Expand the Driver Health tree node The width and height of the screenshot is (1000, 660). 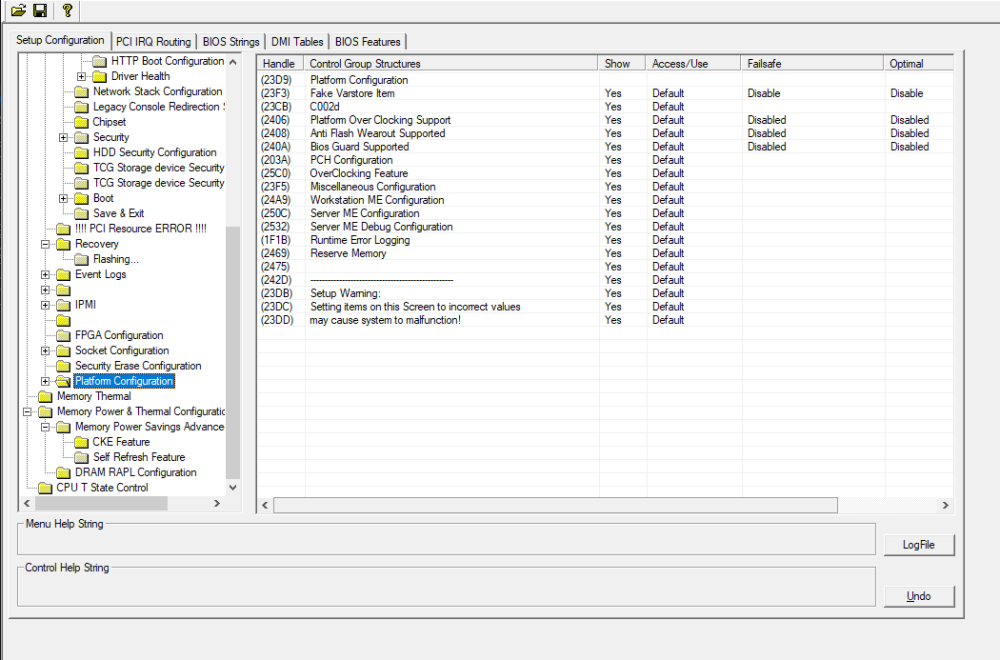tap(82, 77)
